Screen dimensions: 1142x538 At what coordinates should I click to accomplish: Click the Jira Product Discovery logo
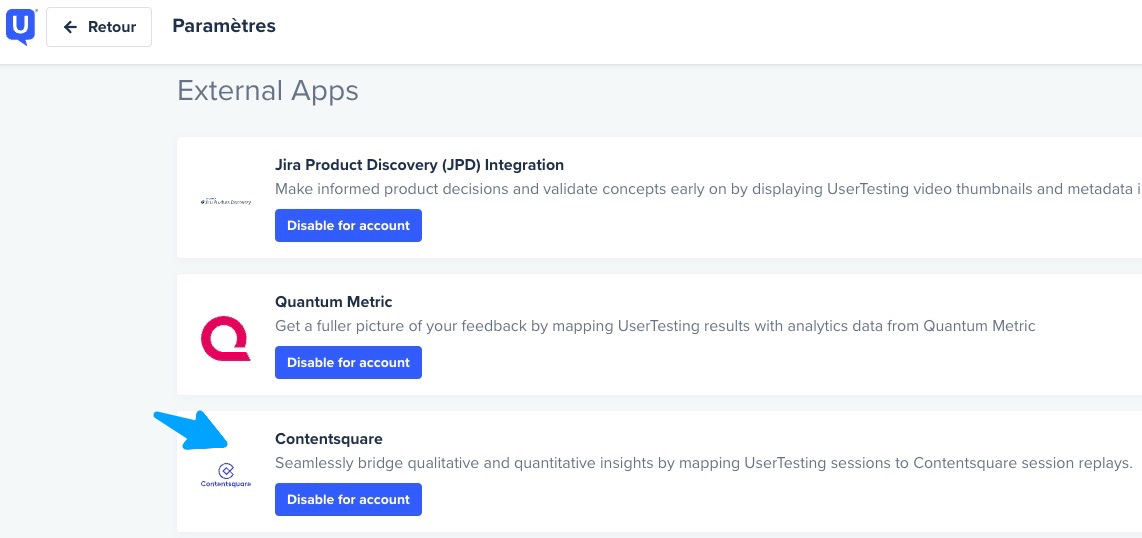point(226,201)
